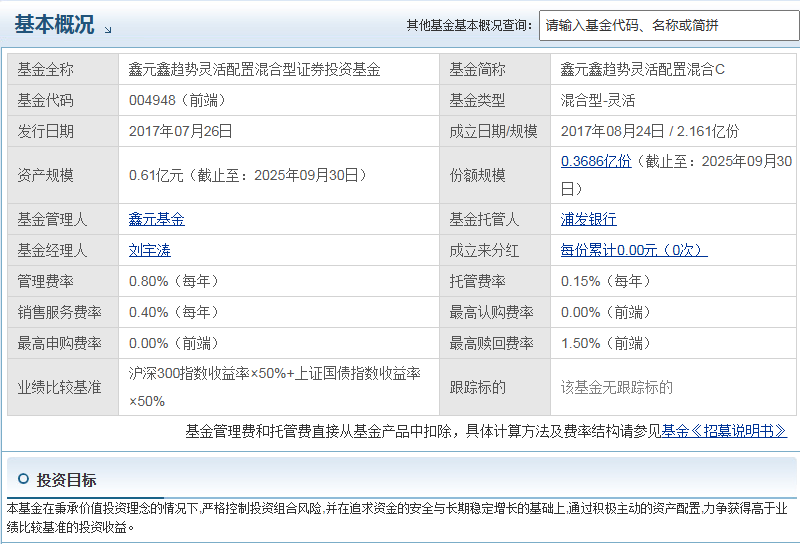Screen dimensions: 800x544
Task: Click the 基金管理人 row label
Action: [53, 219]
